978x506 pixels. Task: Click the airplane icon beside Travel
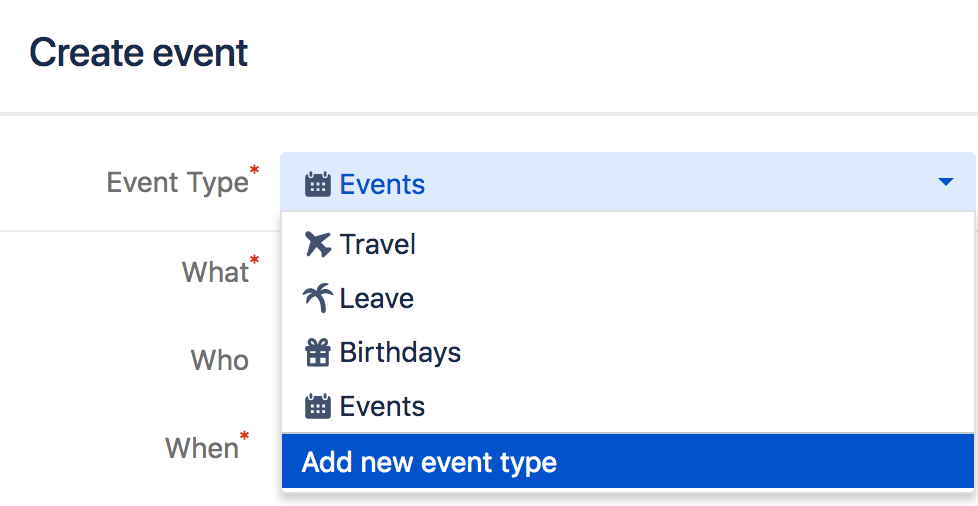[x=317, y=244]
